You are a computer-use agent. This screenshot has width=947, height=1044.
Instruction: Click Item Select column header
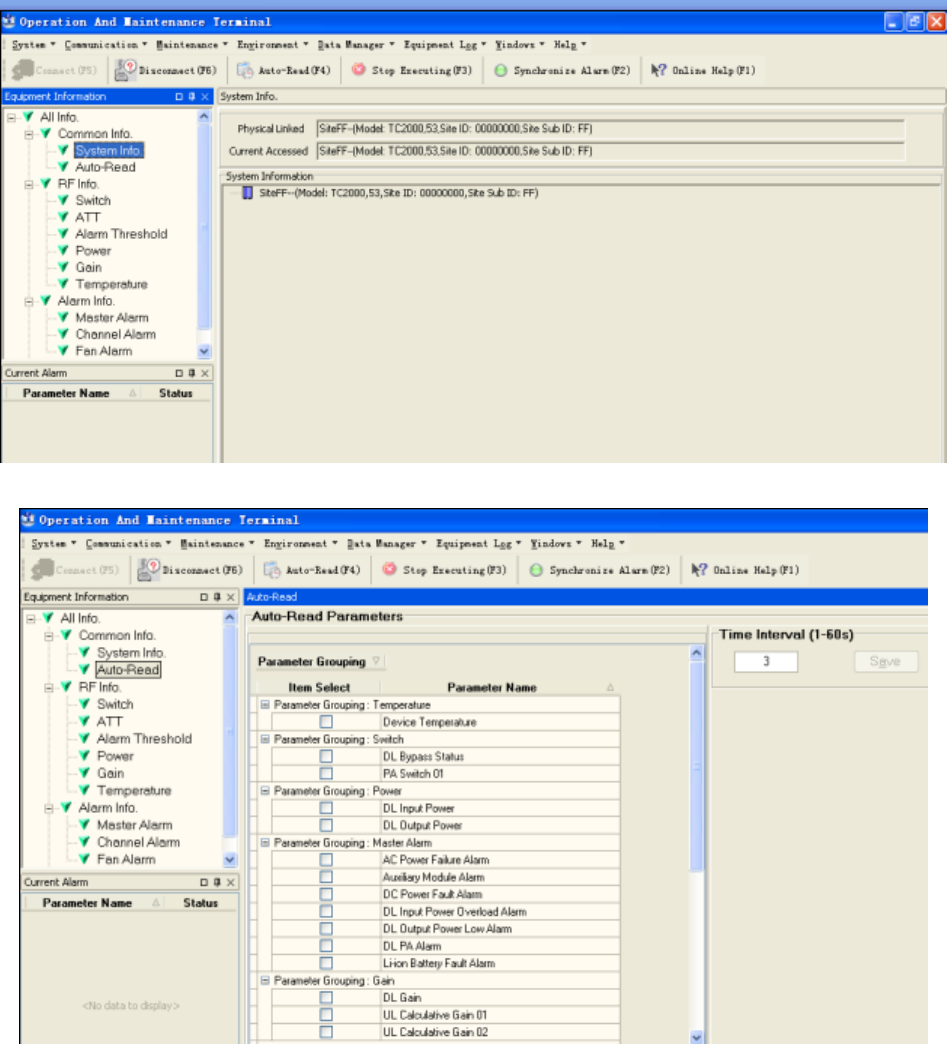click(x=318, y=687)
